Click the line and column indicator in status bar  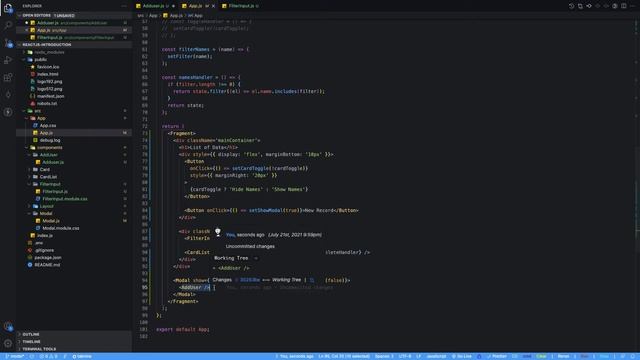[x=344, y=356]
